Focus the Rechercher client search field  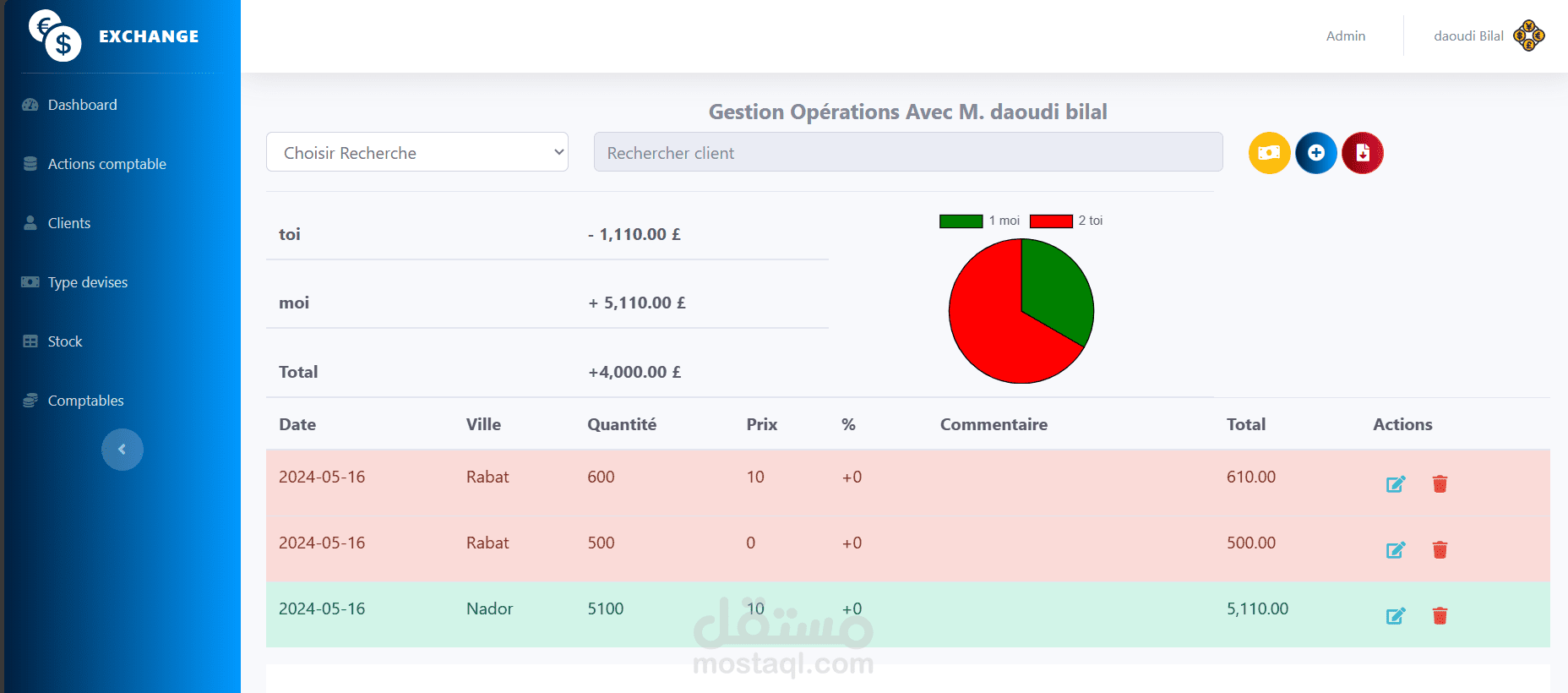tap(908, 152)
